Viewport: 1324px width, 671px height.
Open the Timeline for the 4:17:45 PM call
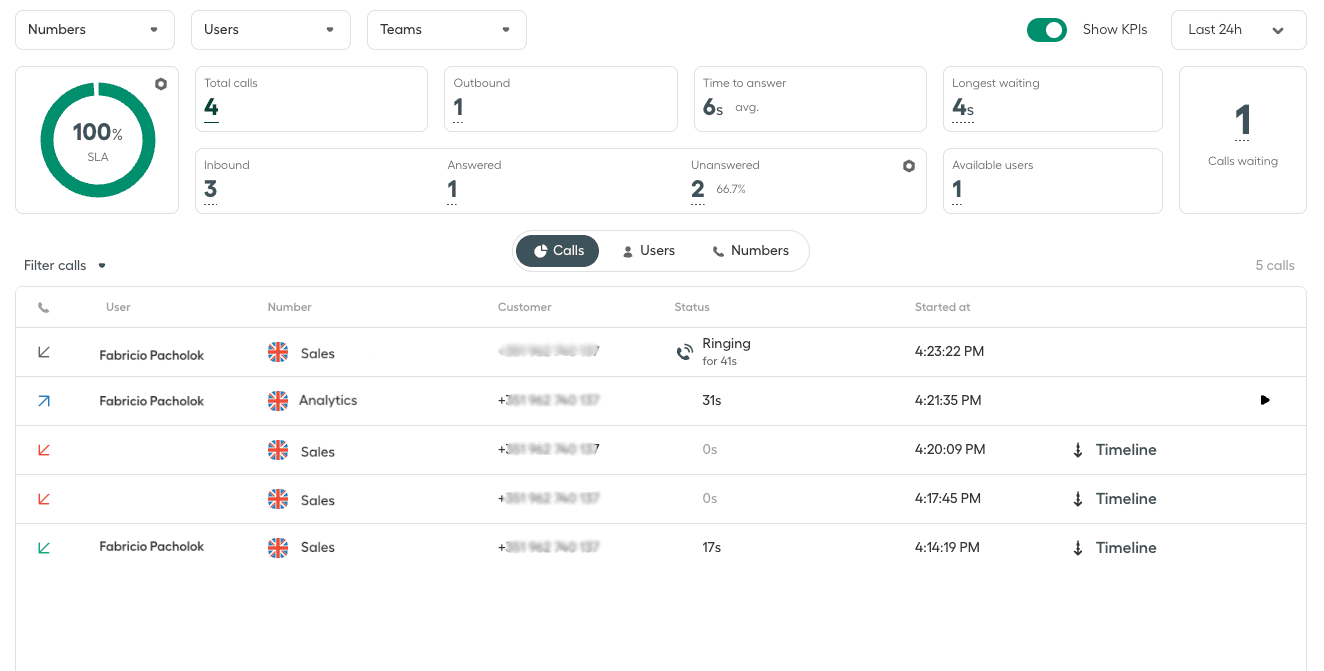(1126, 499)
